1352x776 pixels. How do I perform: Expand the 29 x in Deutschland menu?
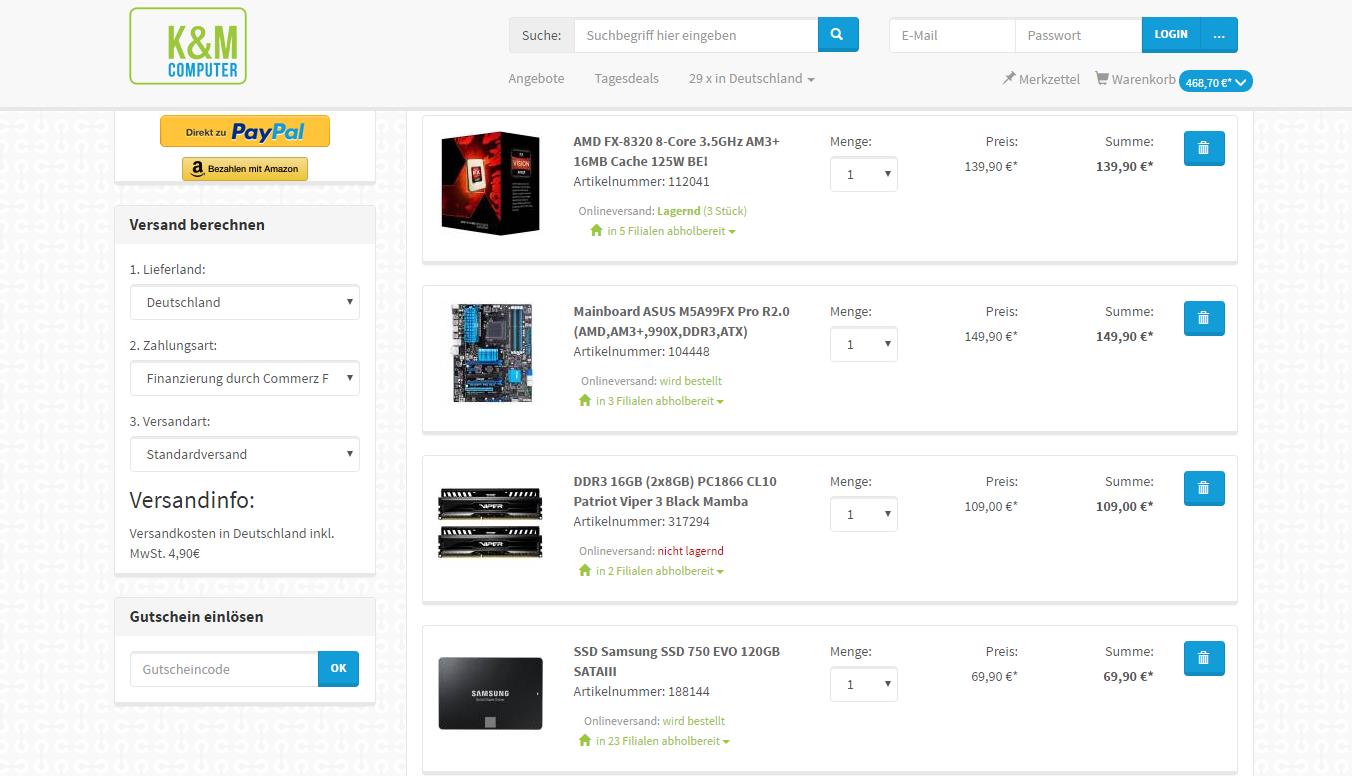(751, 78)
